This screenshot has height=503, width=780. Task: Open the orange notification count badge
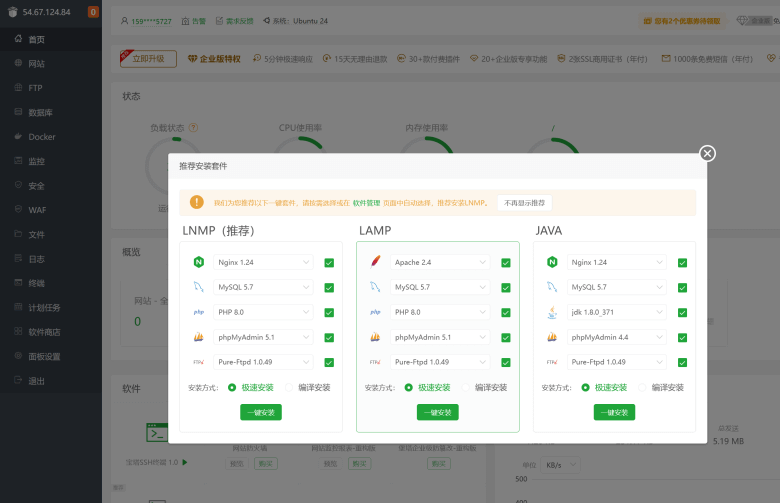pyautogui.click(x=93, y=12)
